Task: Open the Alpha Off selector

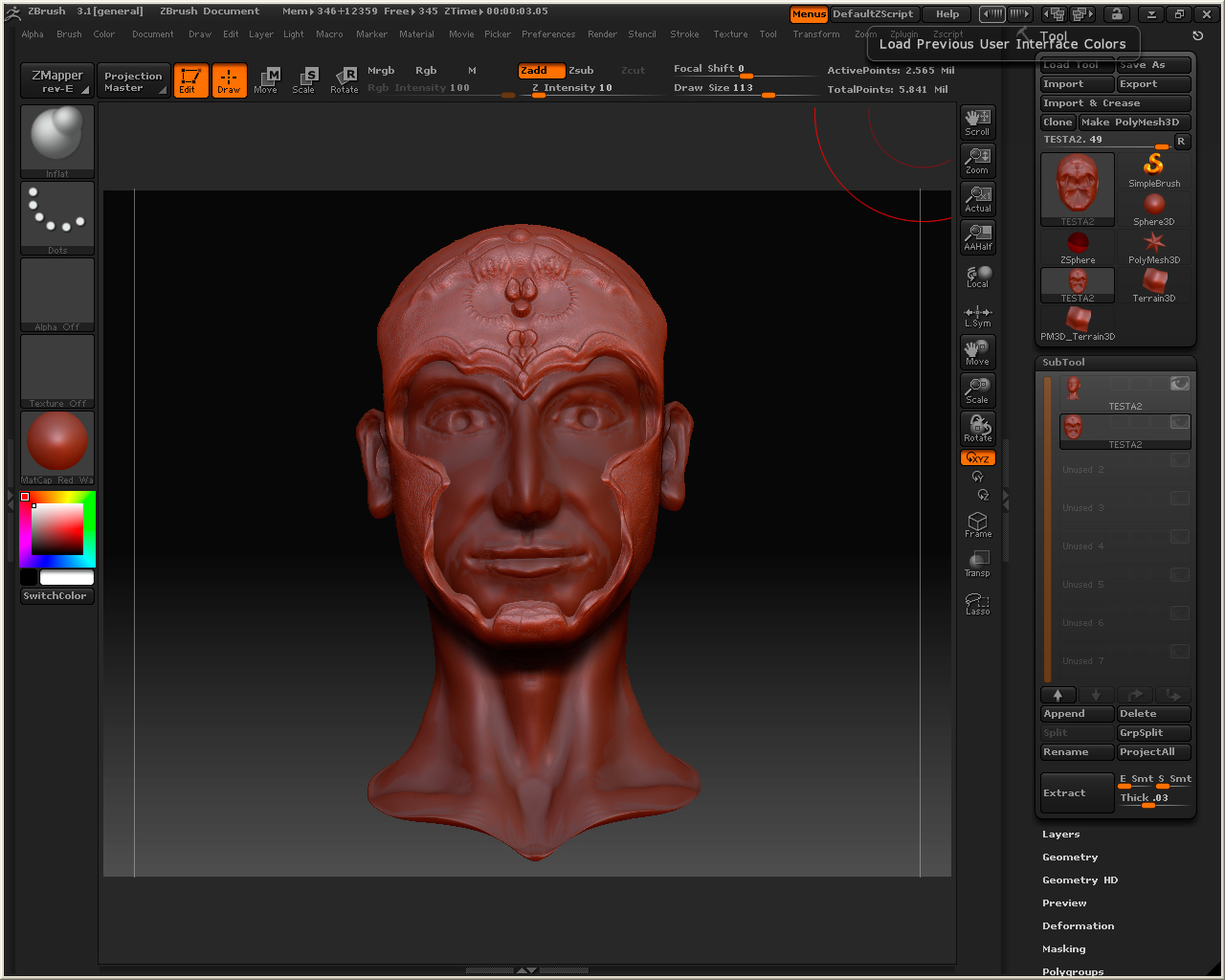Action: coord(57,295)
